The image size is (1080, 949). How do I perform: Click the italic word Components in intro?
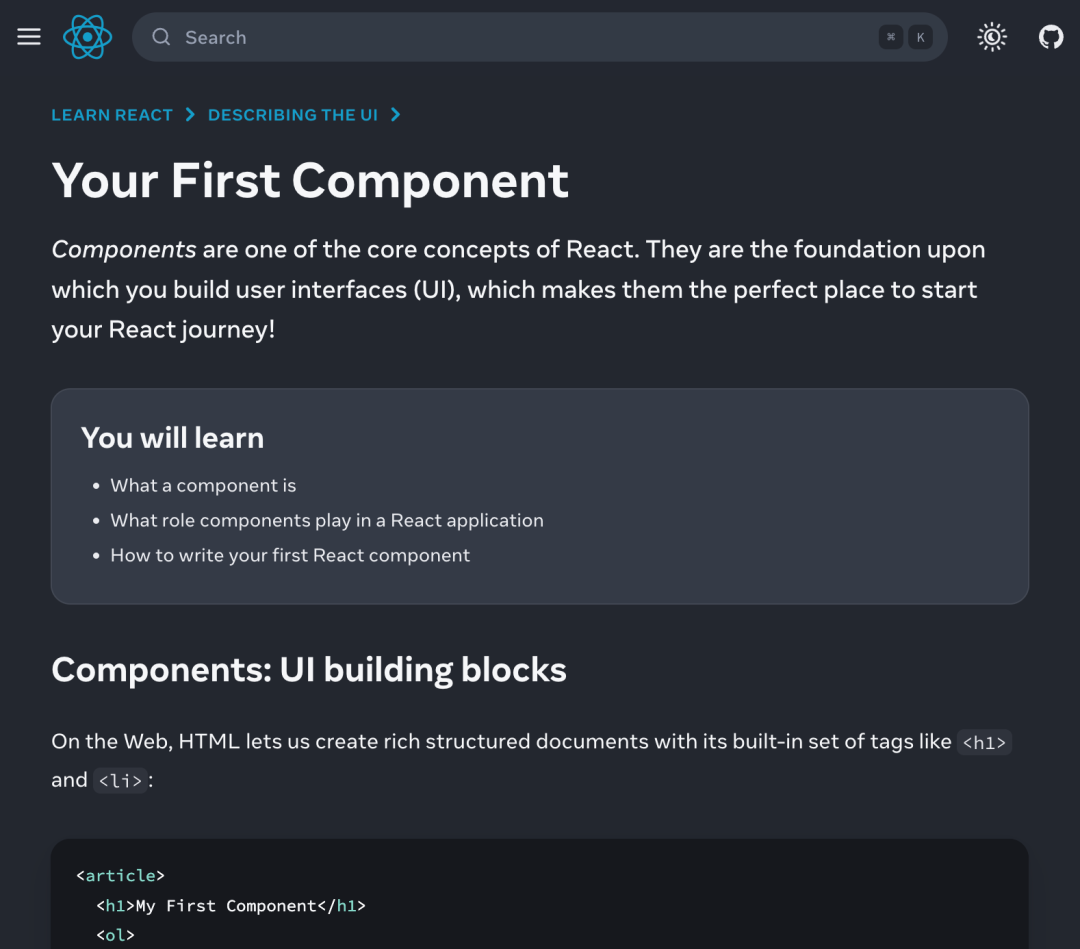(x=124, y=249)
